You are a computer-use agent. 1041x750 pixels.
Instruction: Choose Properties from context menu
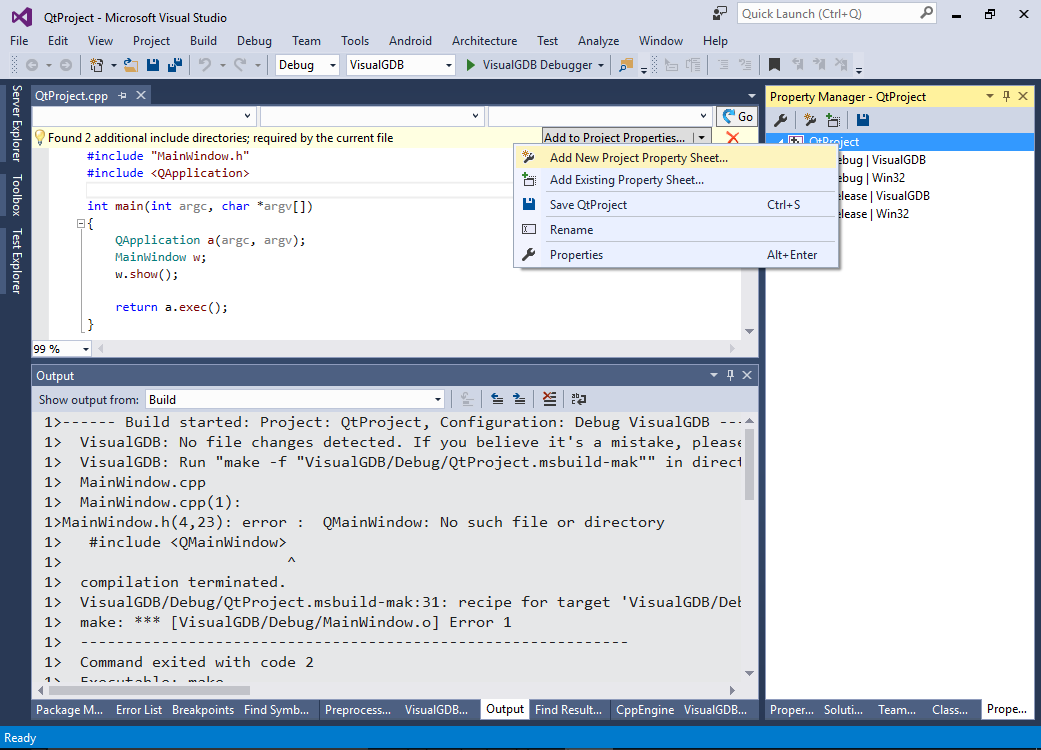[x=676, y=255]
